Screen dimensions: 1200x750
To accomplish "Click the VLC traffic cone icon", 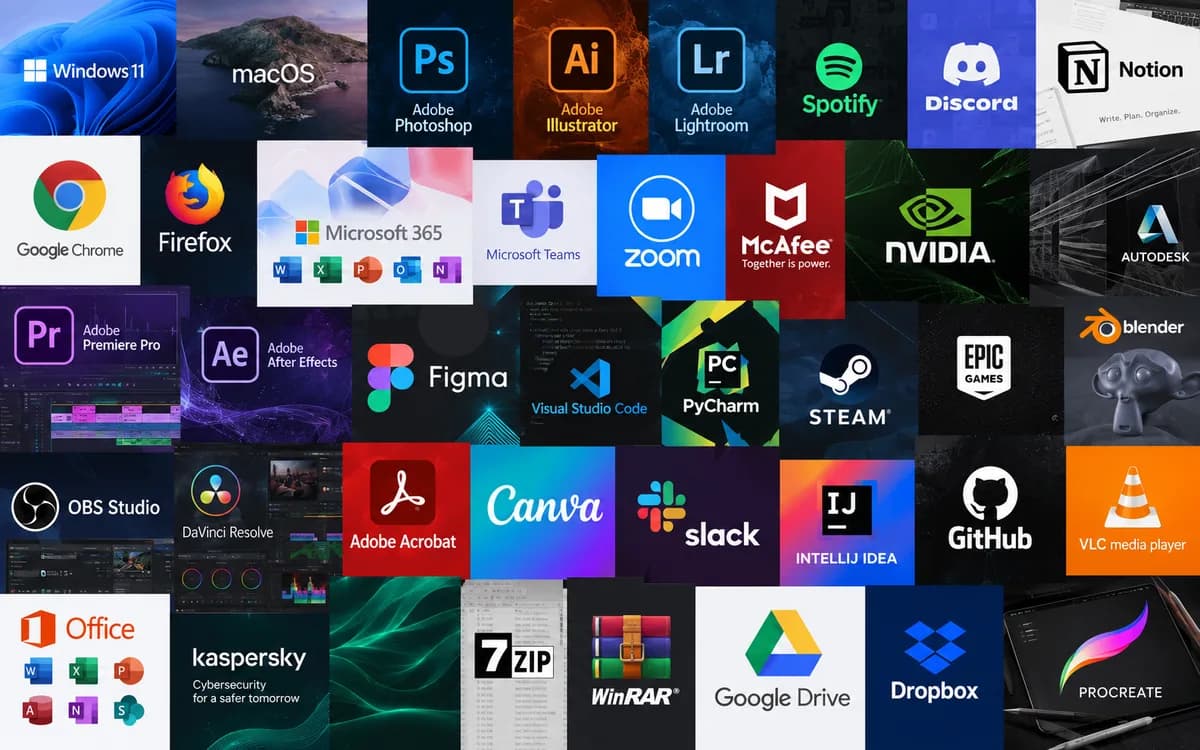I will [x=1132, y=497].
